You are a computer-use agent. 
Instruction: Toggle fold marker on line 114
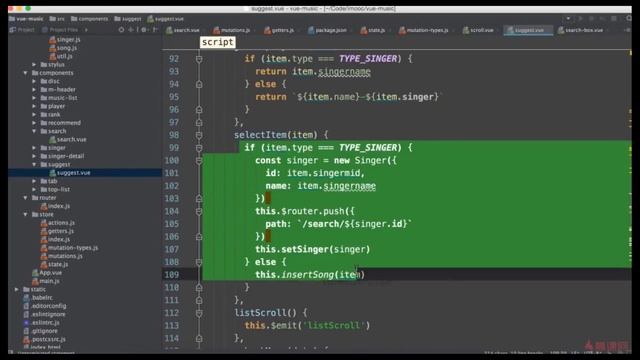(x=199, y=338)
